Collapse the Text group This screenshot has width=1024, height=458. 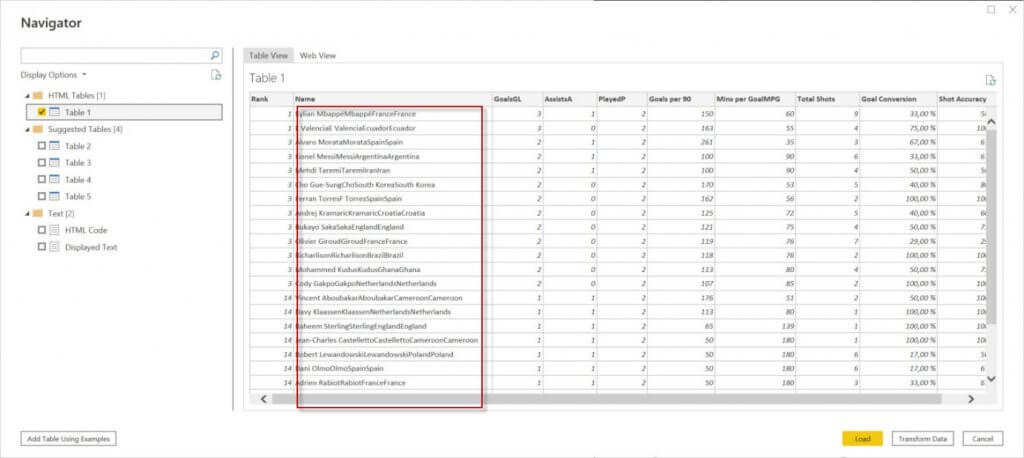click(x=27, y=214)
